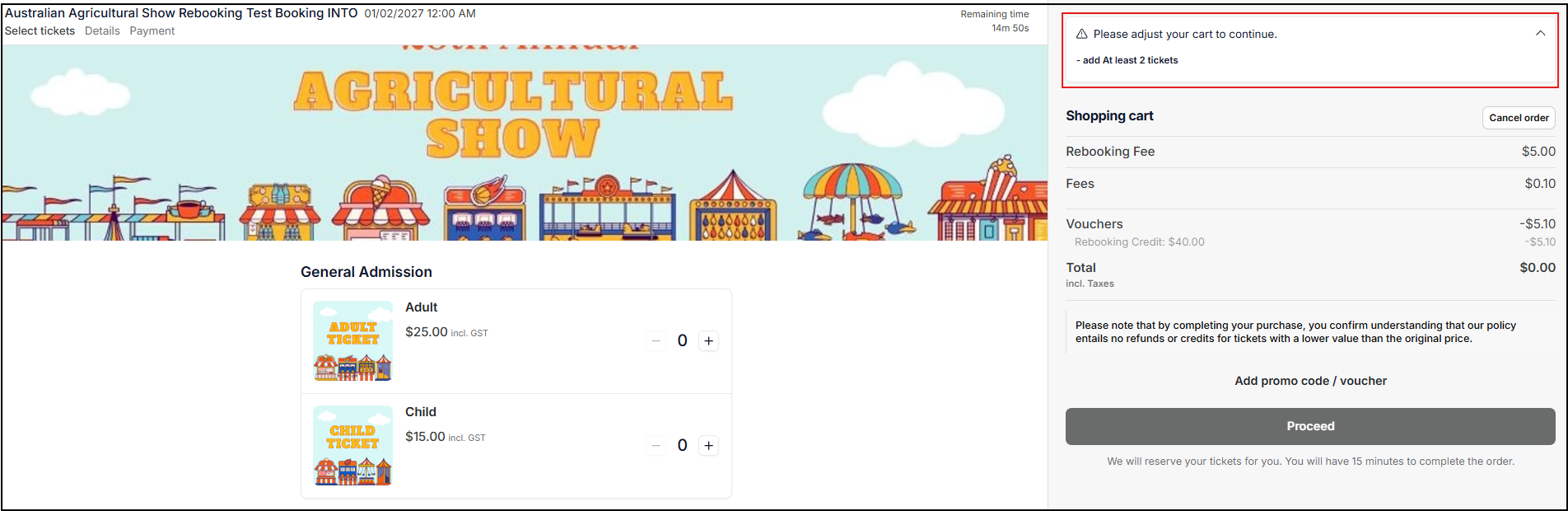Viewport: 1568px width, 511px height.
Task: Click 'Please adjust your cart to continue' text
Action: click(1185, 34)
